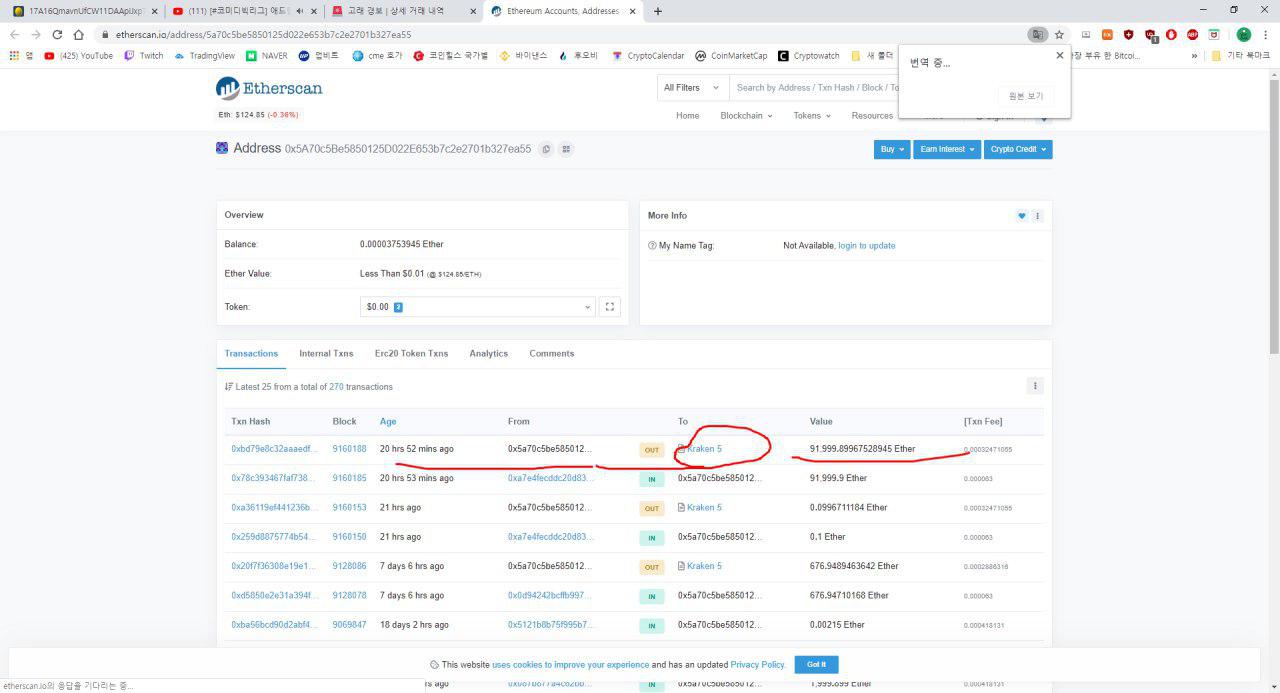Screen dimensions: 1280x693
Task: Expand the Tokens nav menu
Action: pyautogui.click(x=812, y=116)
